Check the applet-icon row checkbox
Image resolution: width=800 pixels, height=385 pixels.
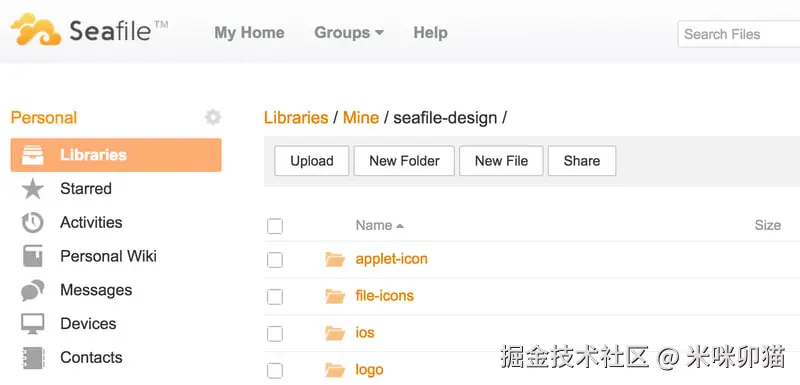[x=275, y=260]
